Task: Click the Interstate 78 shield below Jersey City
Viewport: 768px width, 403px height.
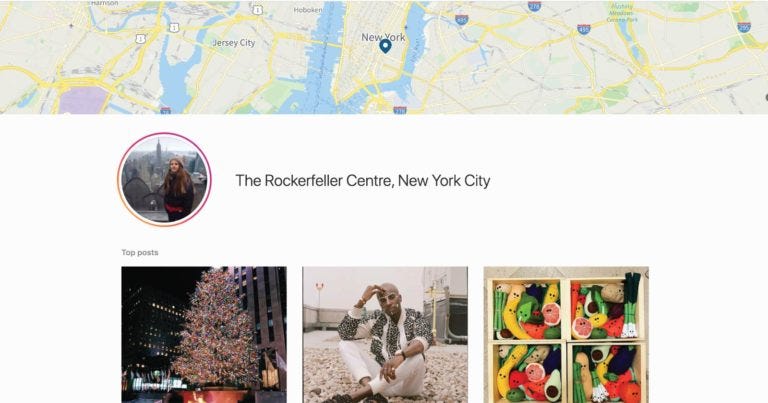Action: 166,111
